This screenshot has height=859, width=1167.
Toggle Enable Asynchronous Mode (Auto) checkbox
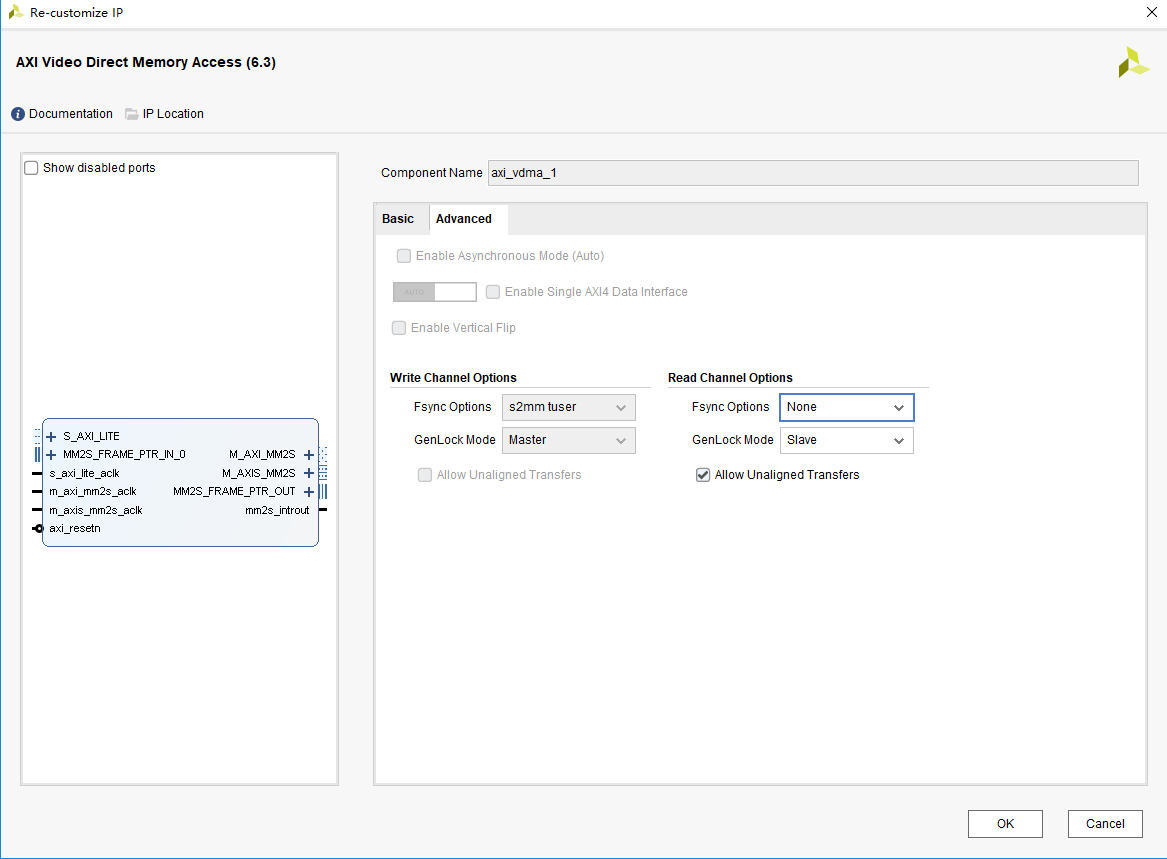point(403,256)
